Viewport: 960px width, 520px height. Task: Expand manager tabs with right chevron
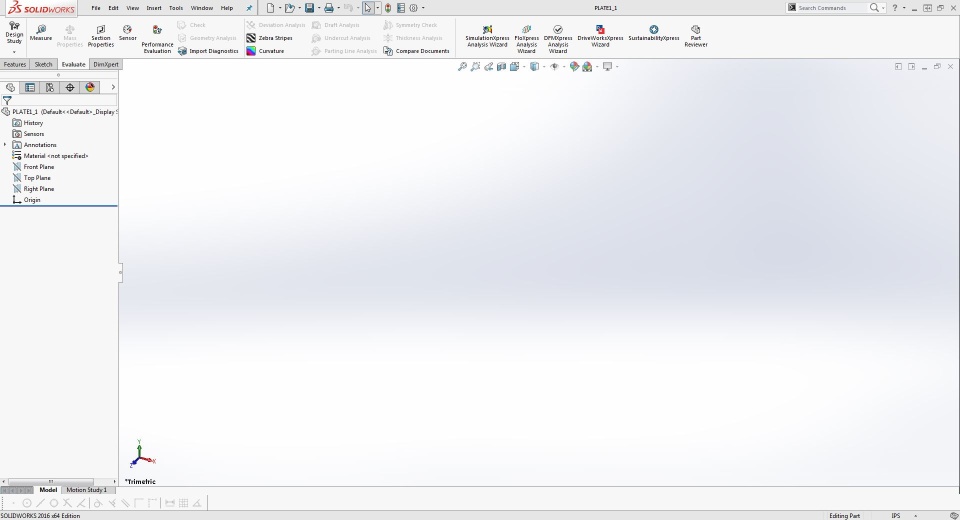tap(113, 88)
